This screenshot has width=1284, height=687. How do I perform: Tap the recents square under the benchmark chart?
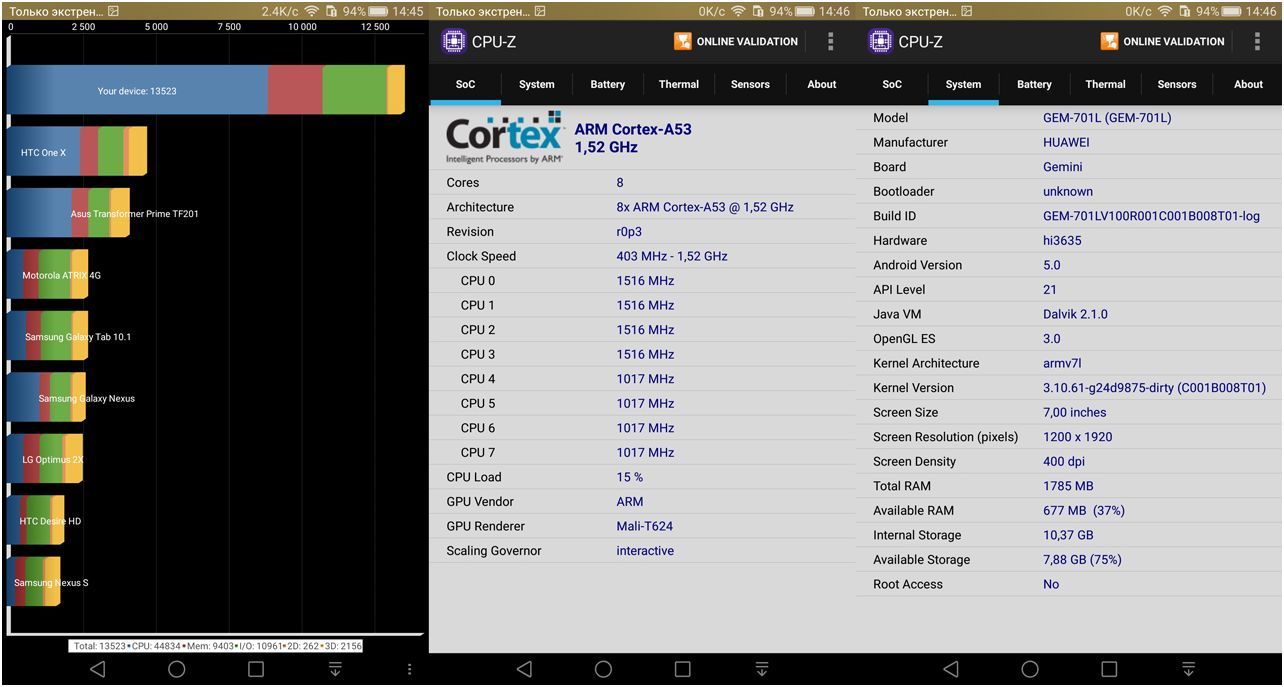[x=256, y=669]
